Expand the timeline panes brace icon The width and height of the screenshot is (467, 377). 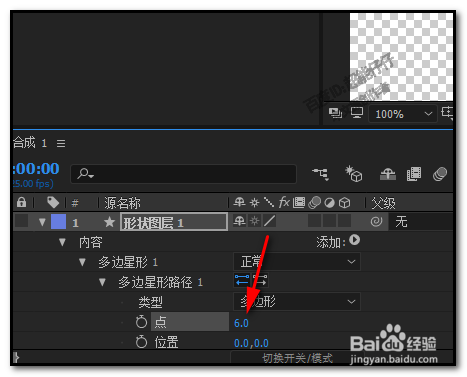pyautogui.click(x=16, y=358)
